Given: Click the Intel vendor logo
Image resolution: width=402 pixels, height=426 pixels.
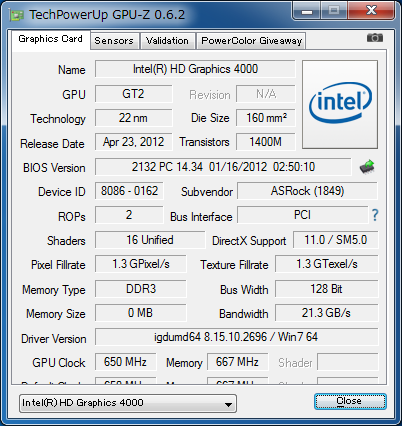Looking at the screenshot, I should pyautogui.click(x=340, y=104).
